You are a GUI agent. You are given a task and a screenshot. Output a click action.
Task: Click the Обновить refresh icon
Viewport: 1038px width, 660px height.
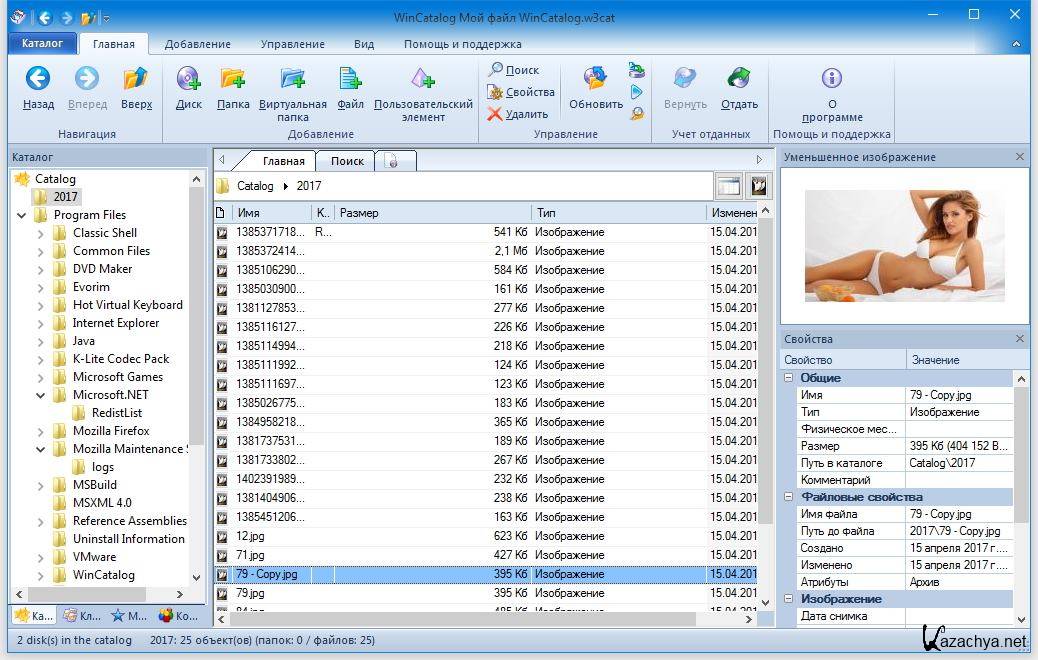(x=595, y=80)
